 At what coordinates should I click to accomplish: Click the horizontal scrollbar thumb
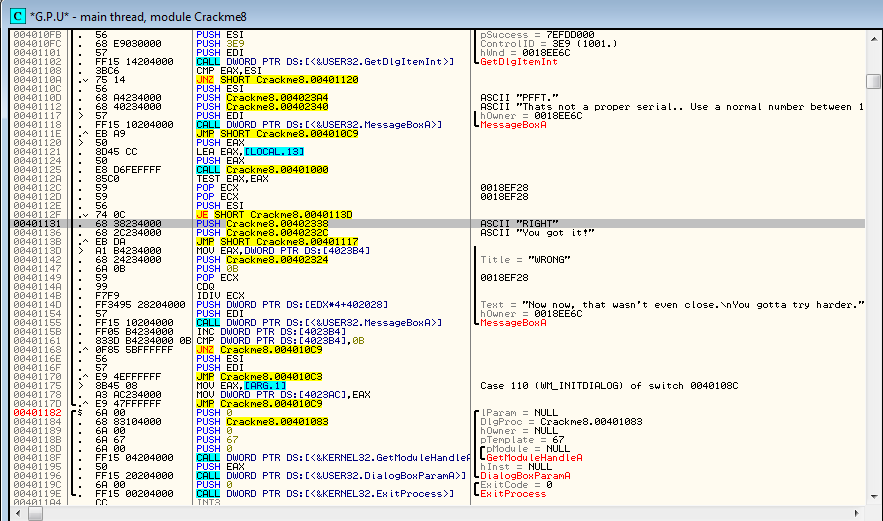tap(35, 513)
